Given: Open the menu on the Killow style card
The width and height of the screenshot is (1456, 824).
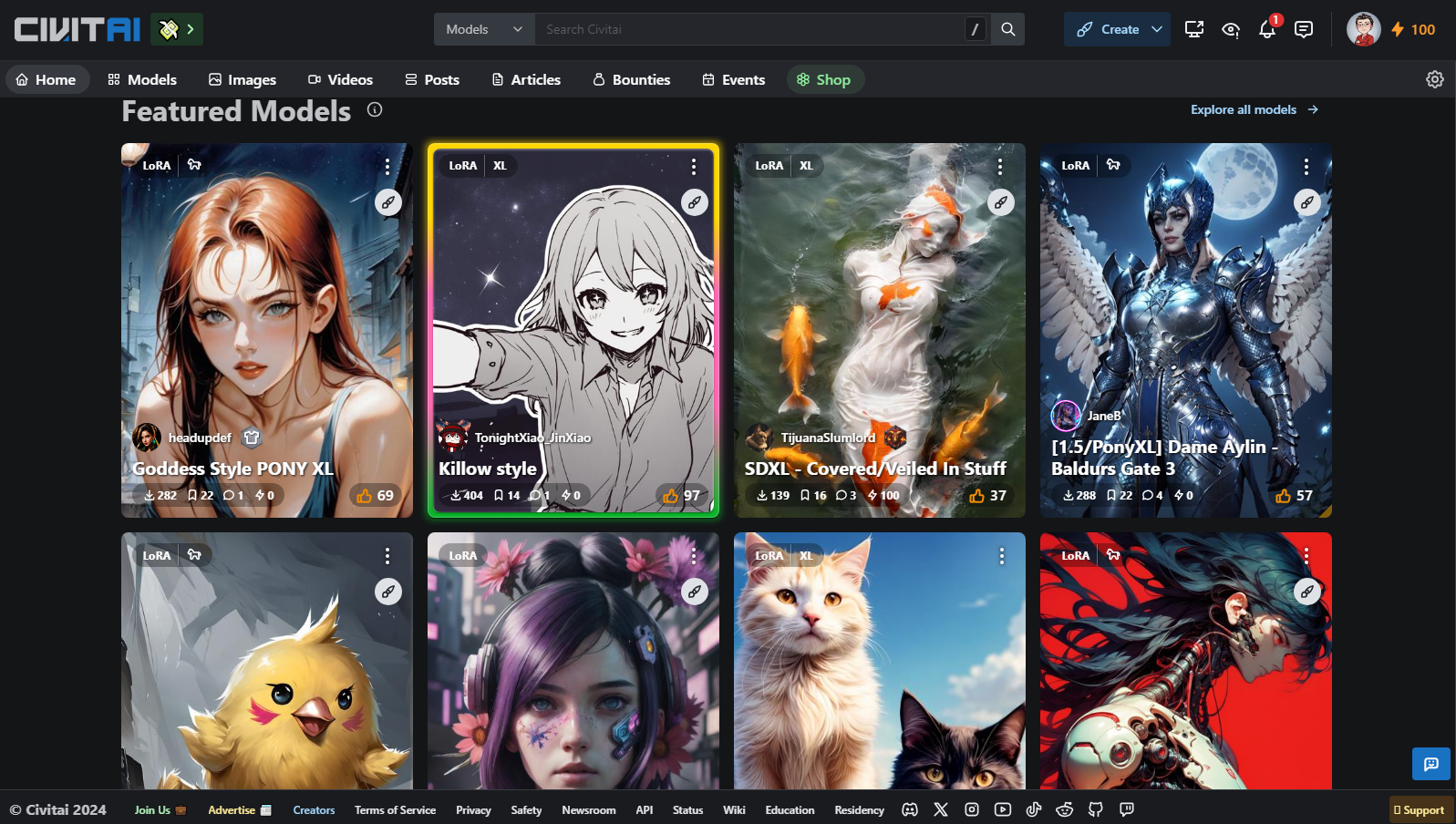Looking at the screenshot, I should tap(694, 166).
